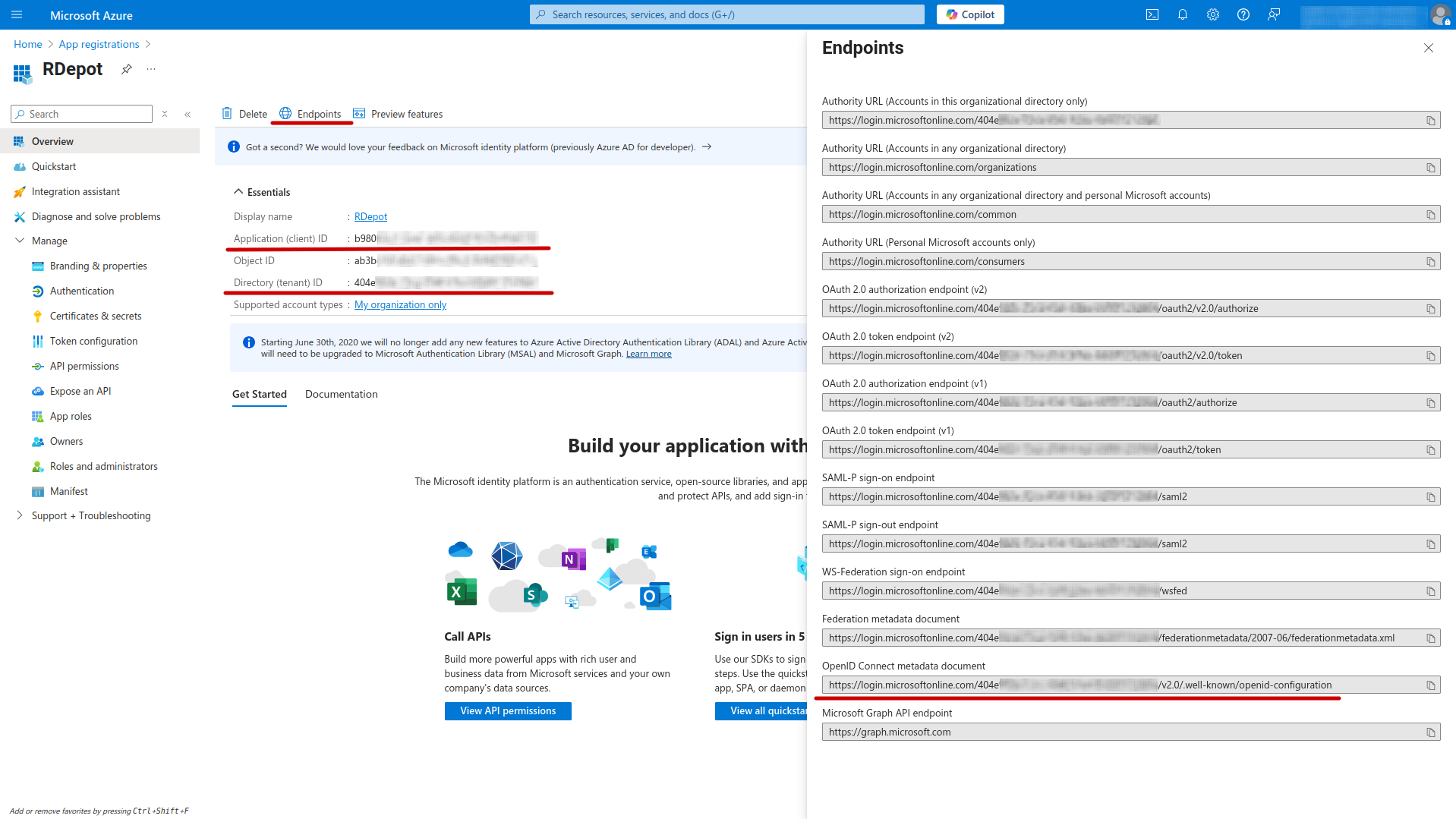This screenshot has width=1456, height=819.
Task: Open Certificates & secrets page
Action: click(x=96, y=316)
